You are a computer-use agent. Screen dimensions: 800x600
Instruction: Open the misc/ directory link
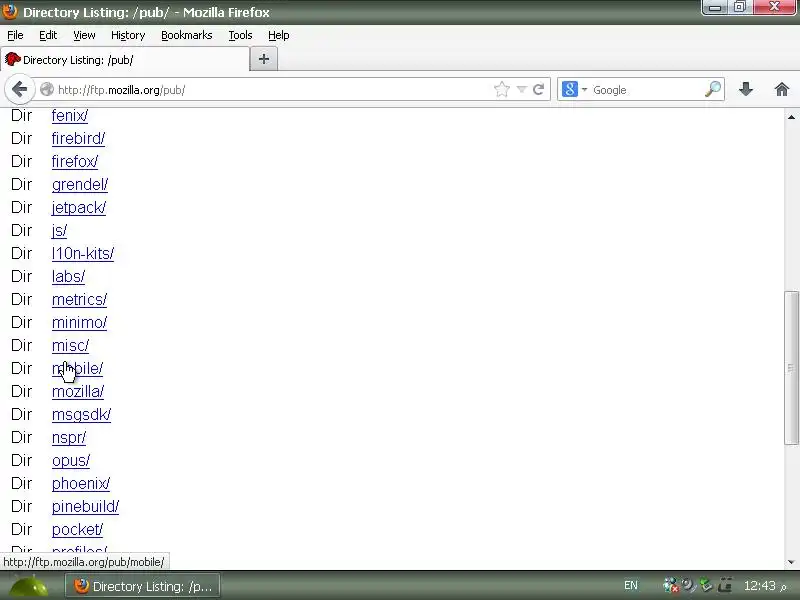click(x=70, y=345)
